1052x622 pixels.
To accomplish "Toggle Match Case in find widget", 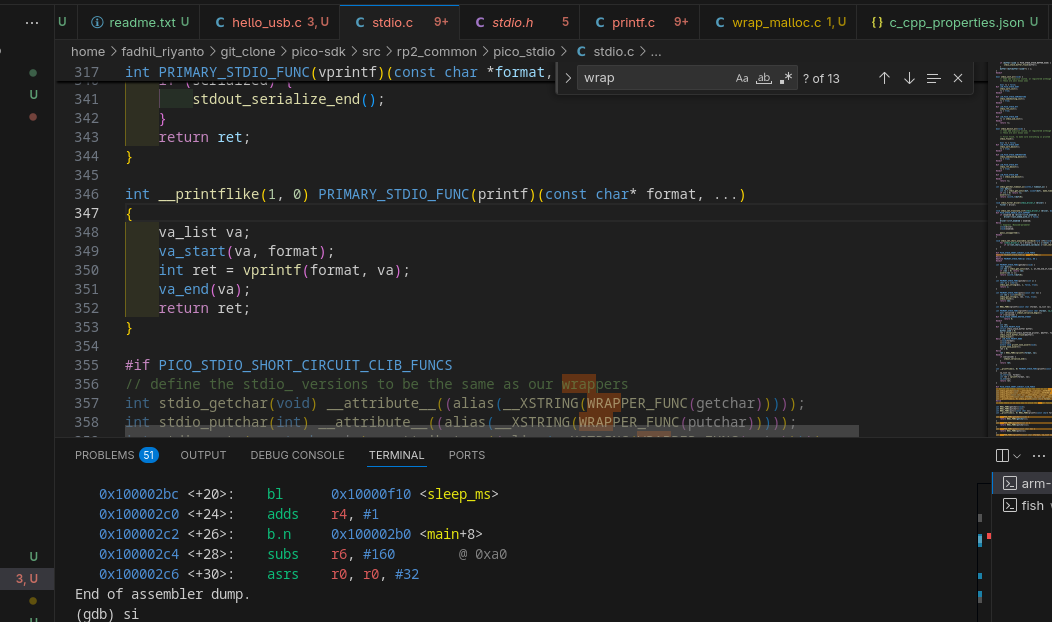I will [x=742, y=78].
